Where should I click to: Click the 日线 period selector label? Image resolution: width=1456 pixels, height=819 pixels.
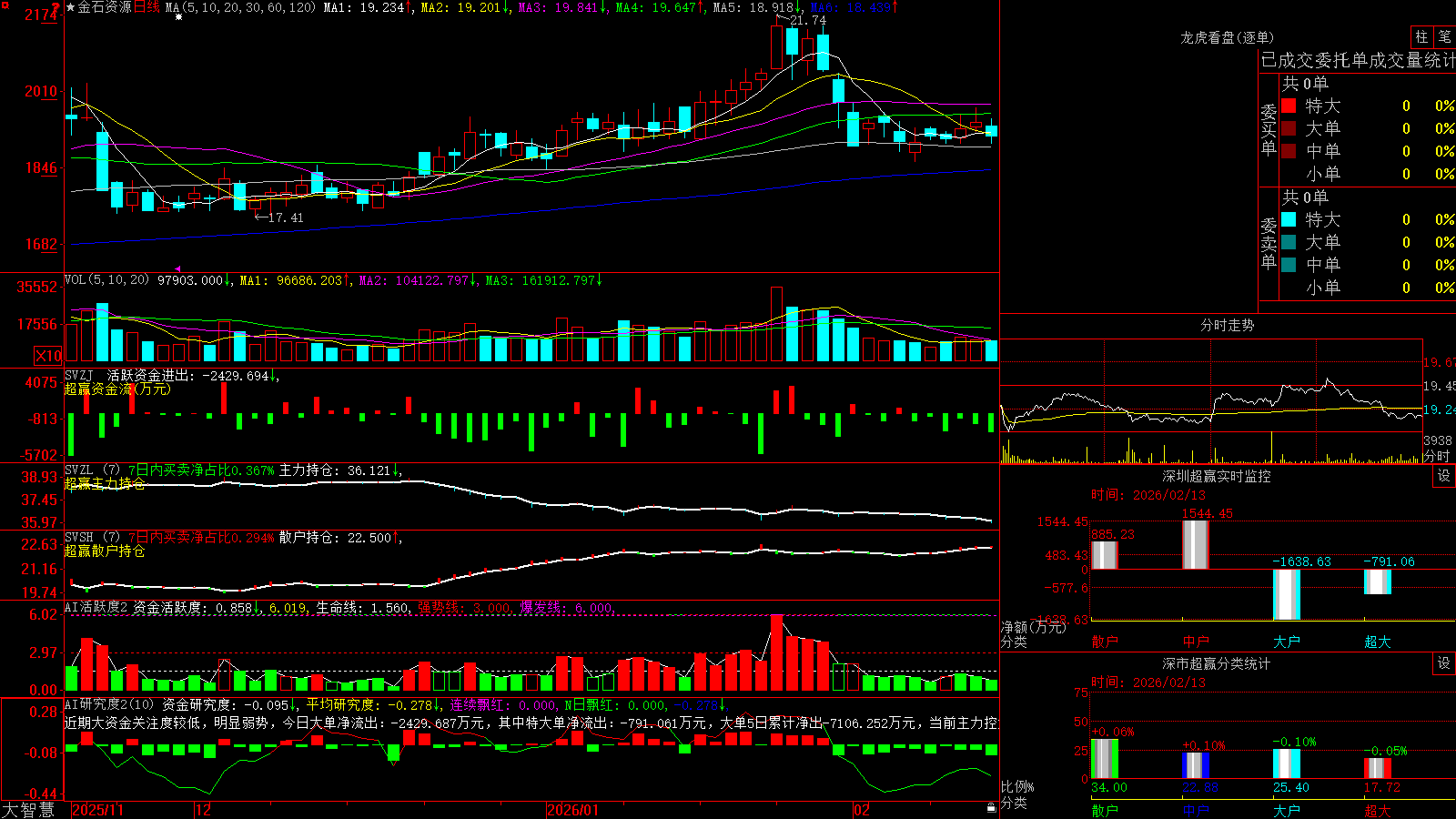[x=147, y=7]
